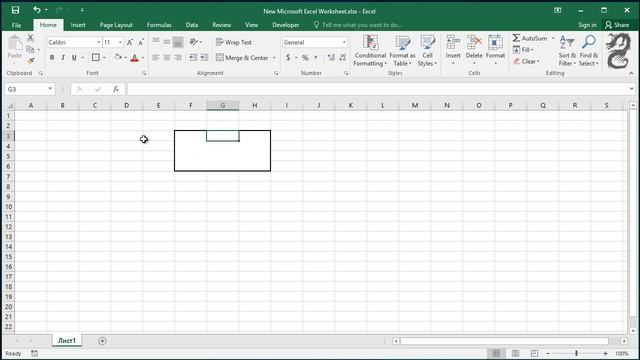
Task: Click the Cut scissors icon
Action: point(31,38)
